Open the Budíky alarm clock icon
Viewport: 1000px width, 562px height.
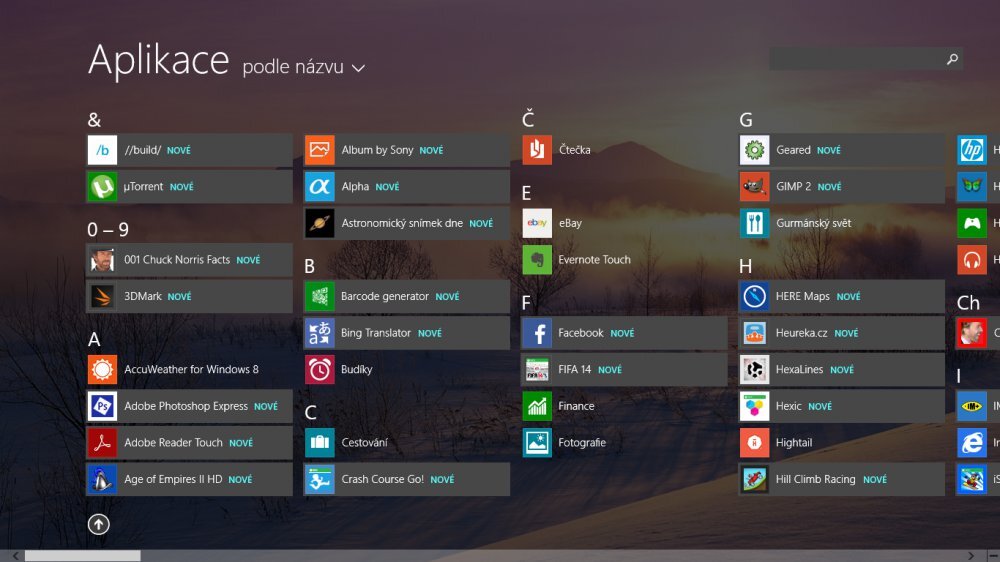(x=320, y=369)
